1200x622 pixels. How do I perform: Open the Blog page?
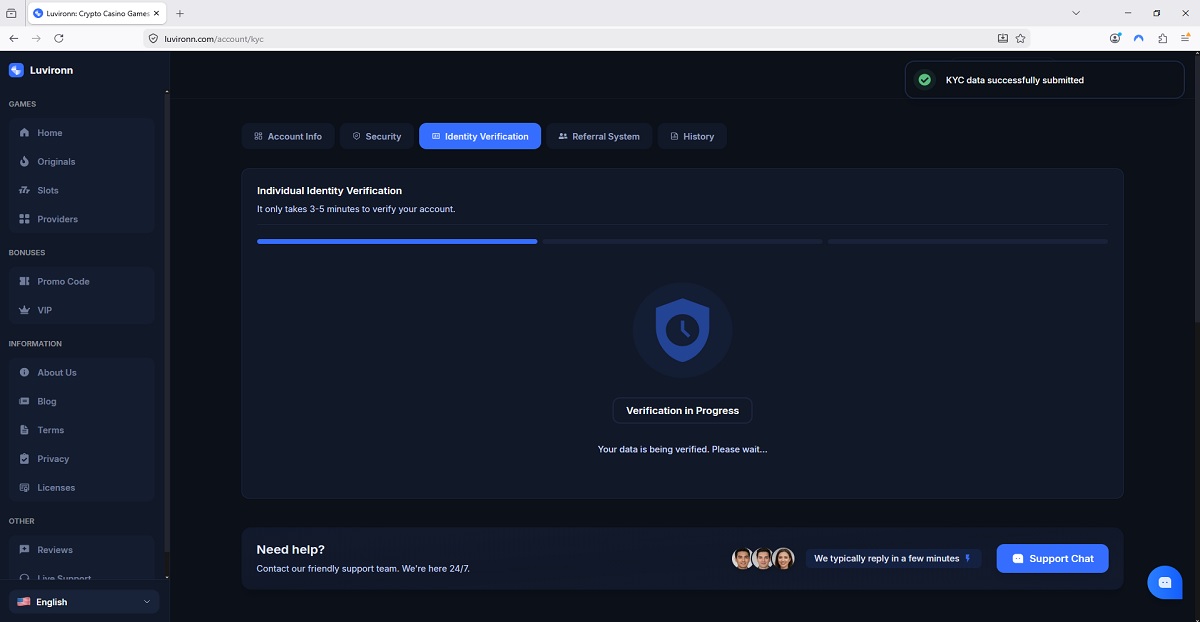coord(81,401)
